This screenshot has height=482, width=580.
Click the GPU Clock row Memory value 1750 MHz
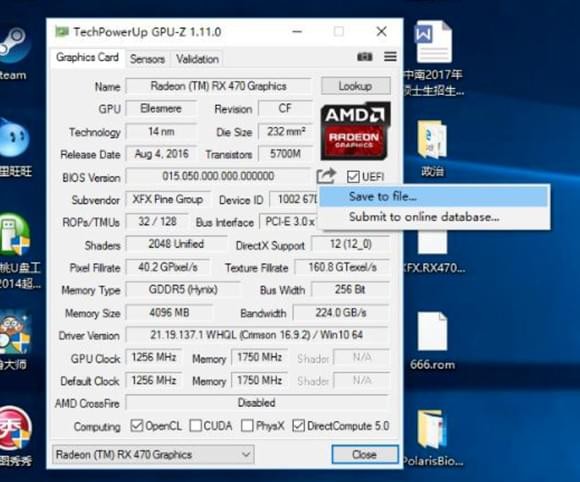259,357
